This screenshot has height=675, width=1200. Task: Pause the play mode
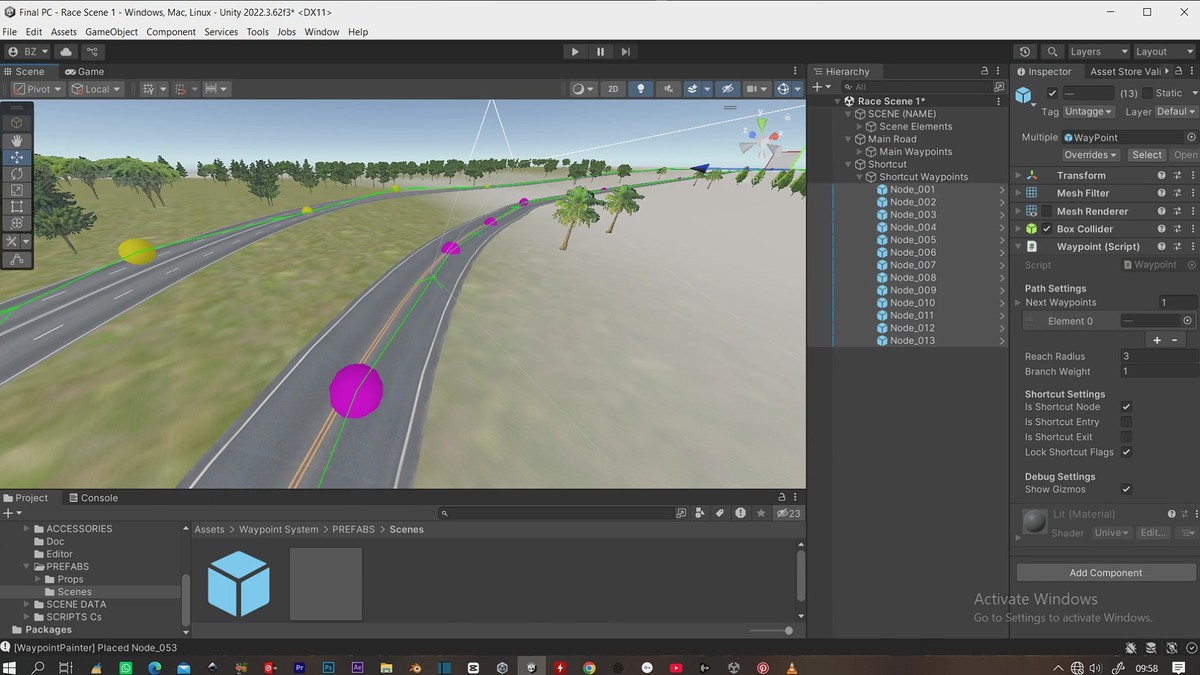(600, 52)
